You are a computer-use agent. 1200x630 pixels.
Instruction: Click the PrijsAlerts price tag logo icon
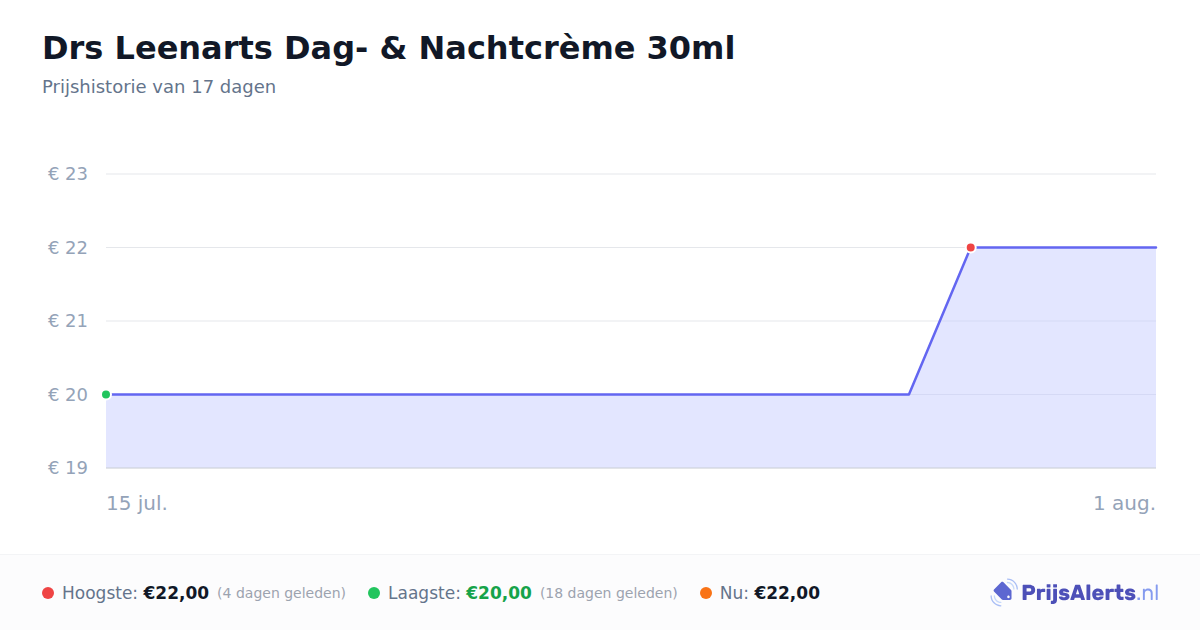[1003, 593]
